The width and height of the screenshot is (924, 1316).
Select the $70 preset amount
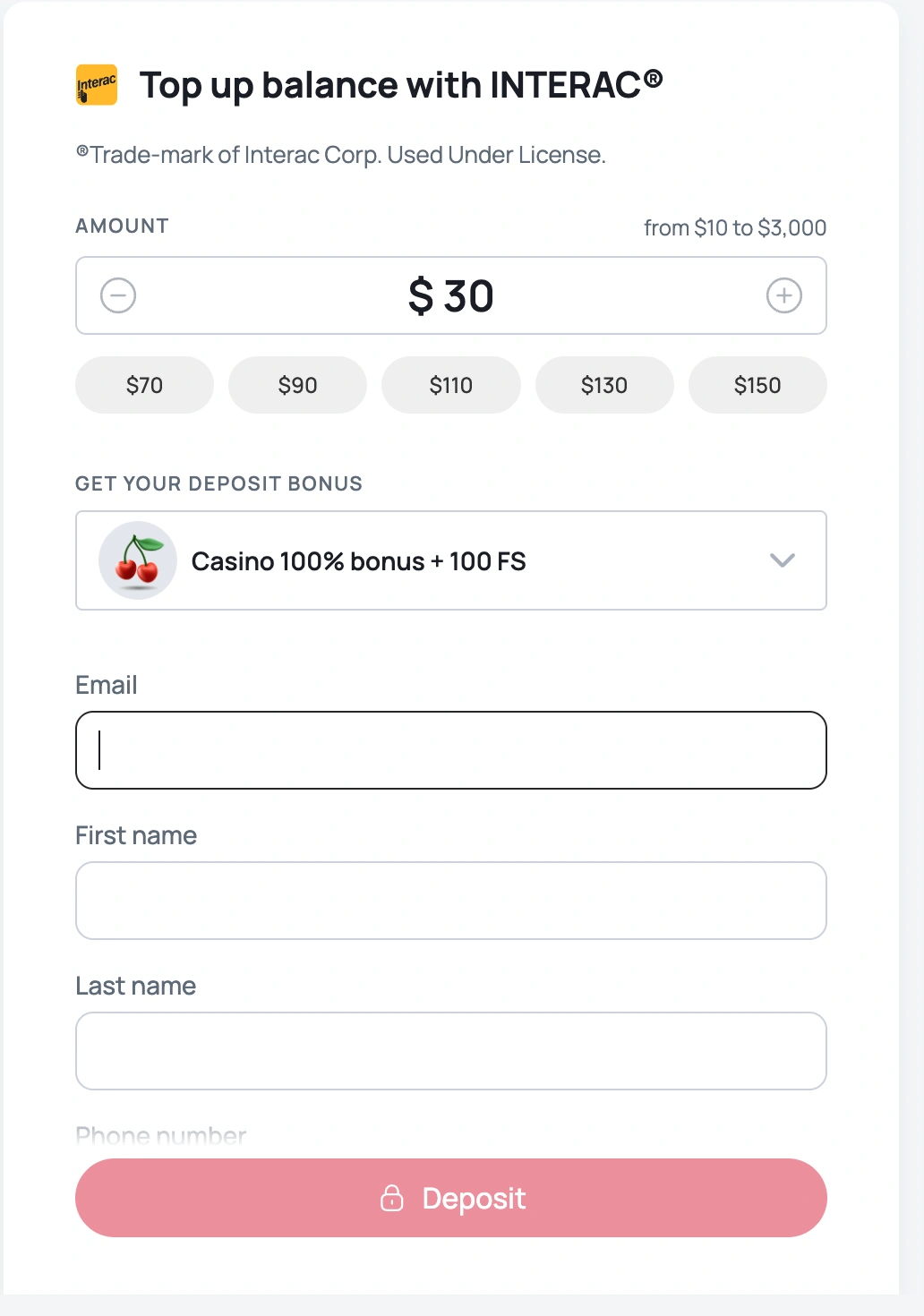[x=144, y=385]
